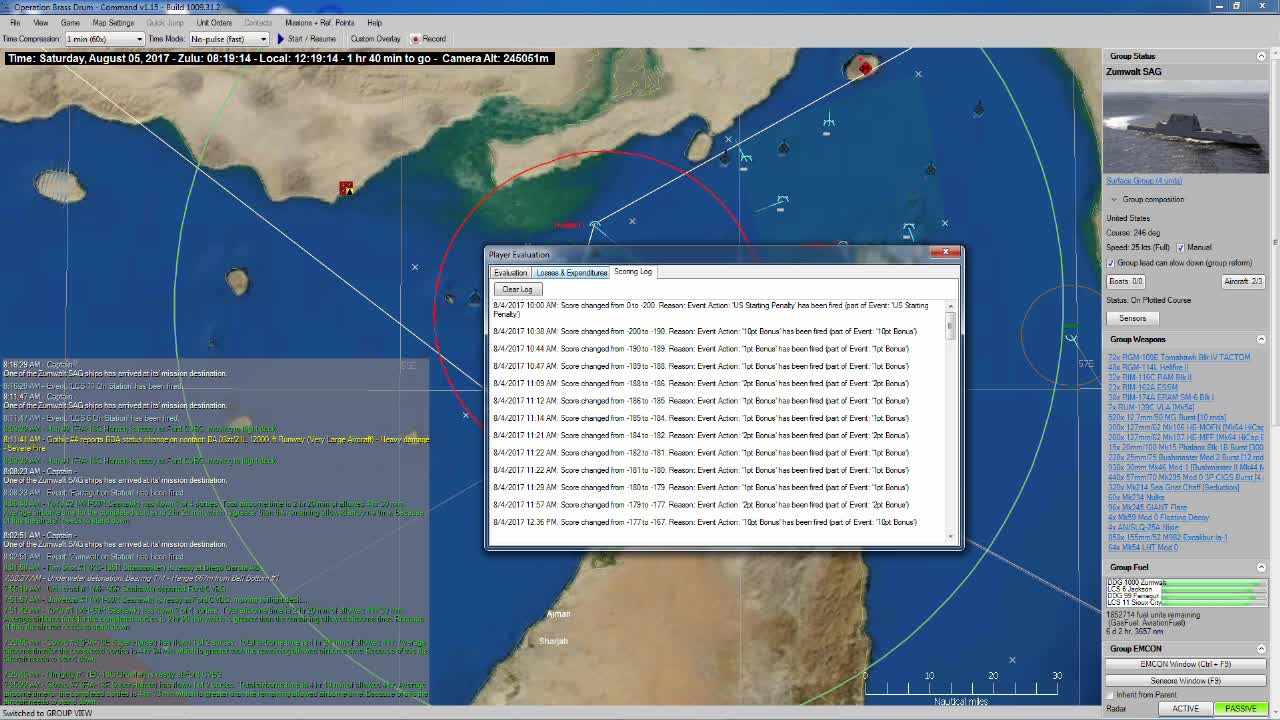
Task: Click the Aircraft: 2/3 button
Action: pos(1244,281)
